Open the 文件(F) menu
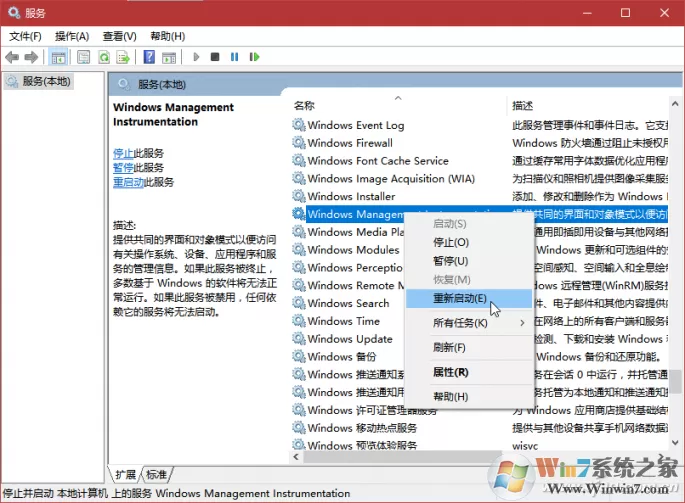Viewport: 685px width, 503px height. pyautogui.click(x=25, y=36)
